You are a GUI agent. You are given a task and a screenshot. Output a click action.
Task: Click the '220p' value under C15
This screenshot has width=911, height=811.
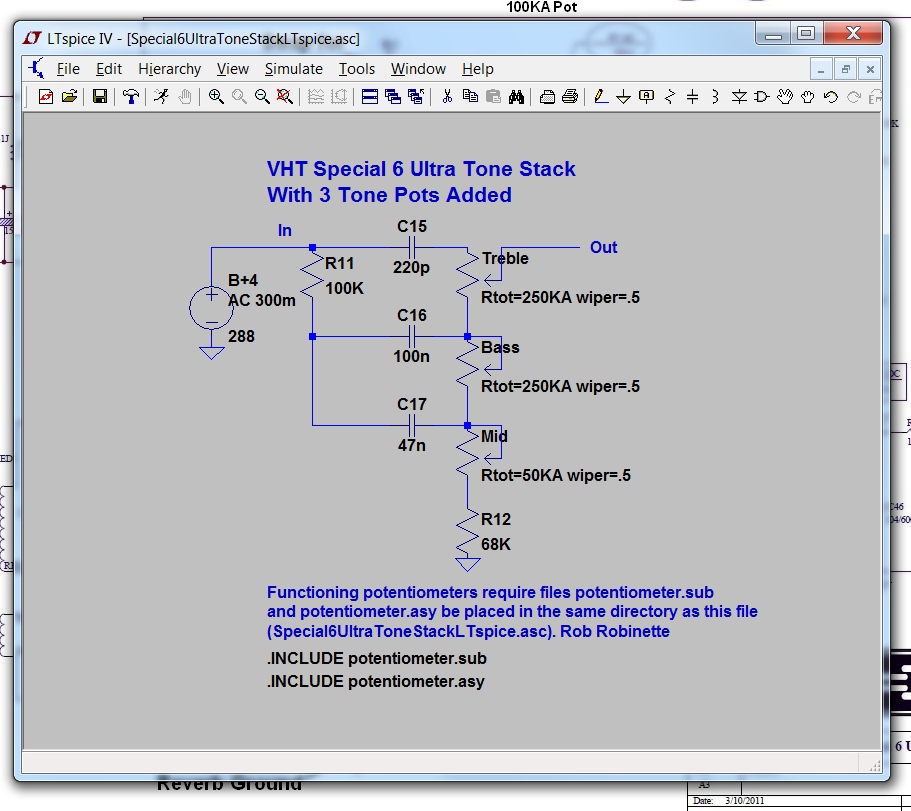click(411, 267)
